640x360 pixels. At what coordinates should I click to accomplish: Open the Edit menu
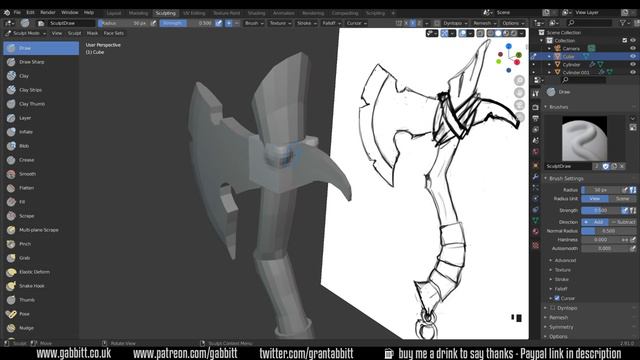tap(30, 13)
